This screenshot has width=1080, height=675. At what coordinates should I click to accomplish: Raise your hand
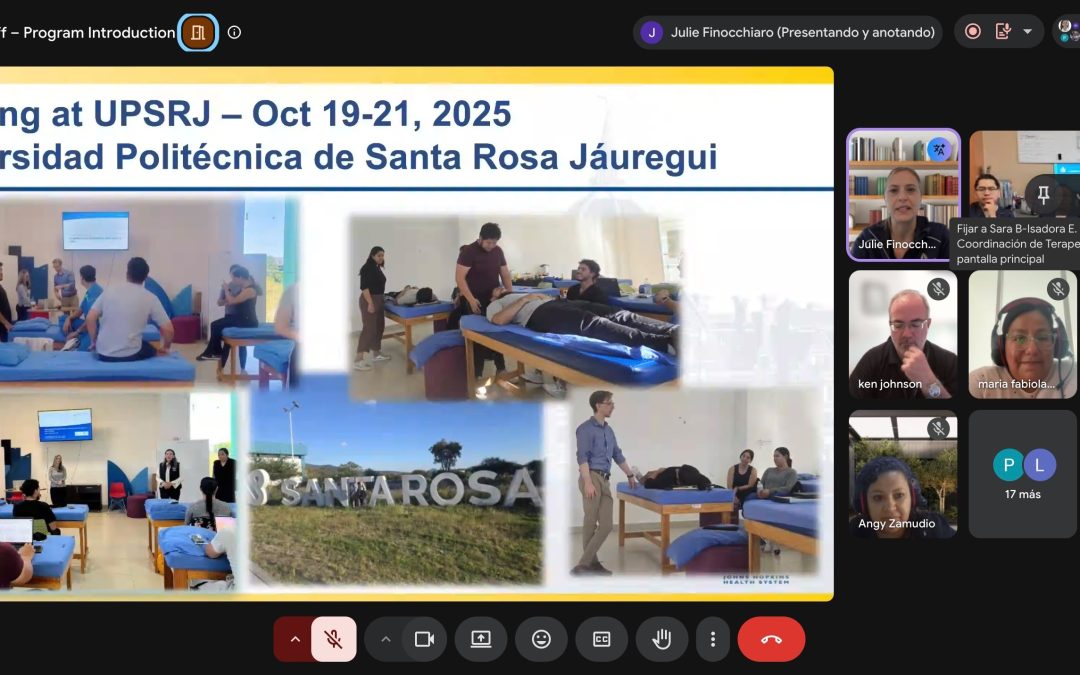pos(662,639)
